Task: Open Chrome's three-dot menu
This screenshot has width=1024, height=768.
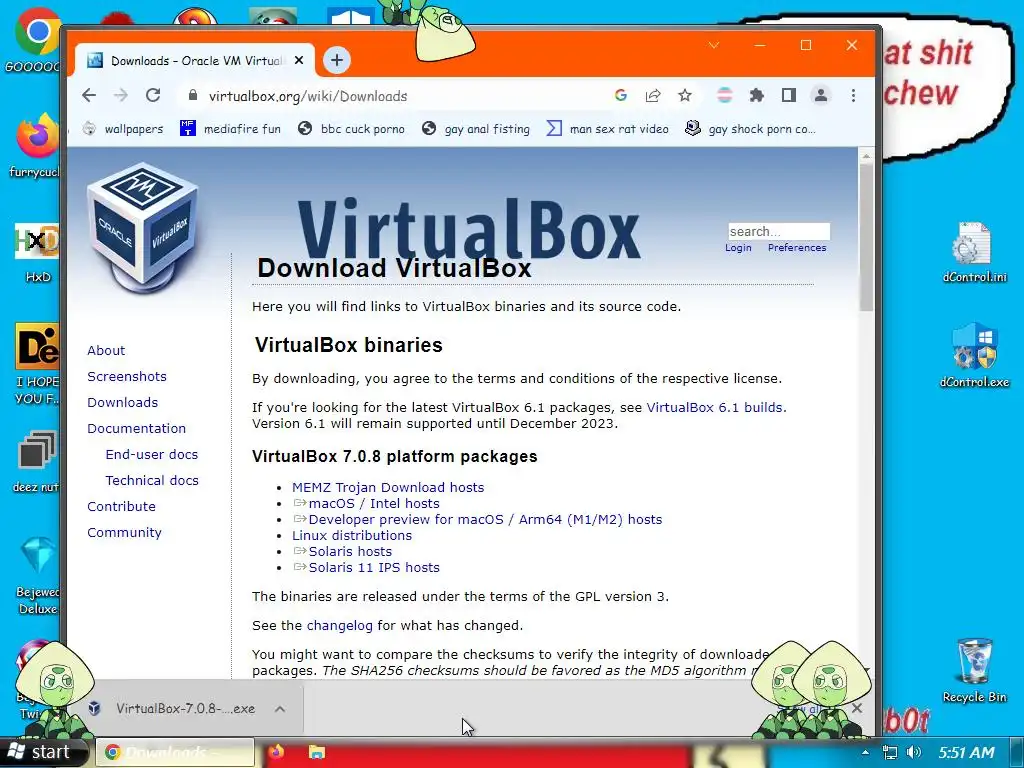Action: 853,95
